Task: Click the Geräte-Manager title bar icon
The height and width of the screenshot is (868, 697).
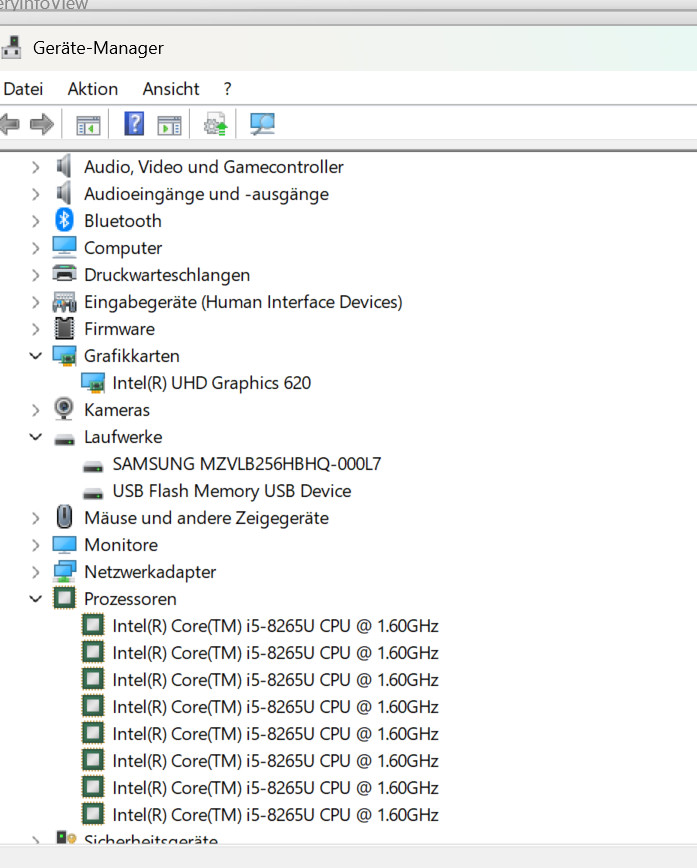Action: point(11,48)
